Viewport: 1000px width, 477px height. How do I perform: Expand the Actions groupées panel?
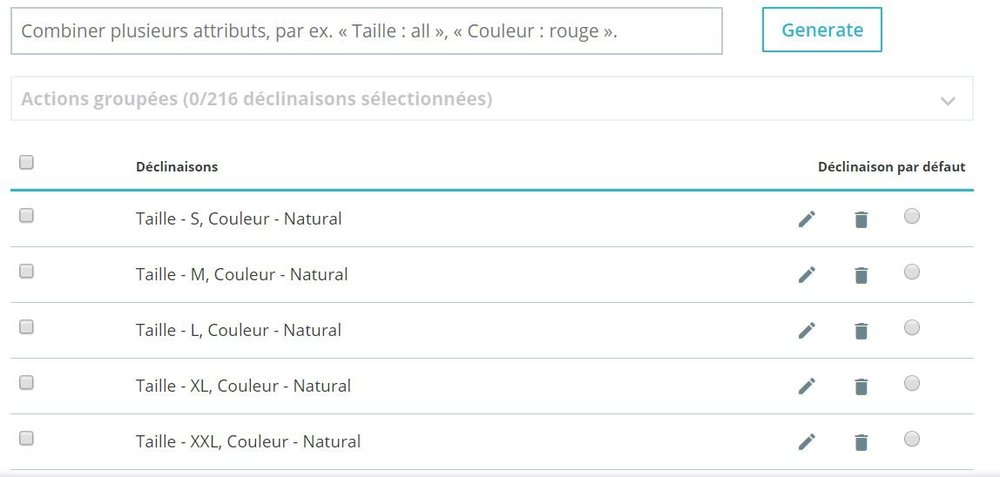490,99
